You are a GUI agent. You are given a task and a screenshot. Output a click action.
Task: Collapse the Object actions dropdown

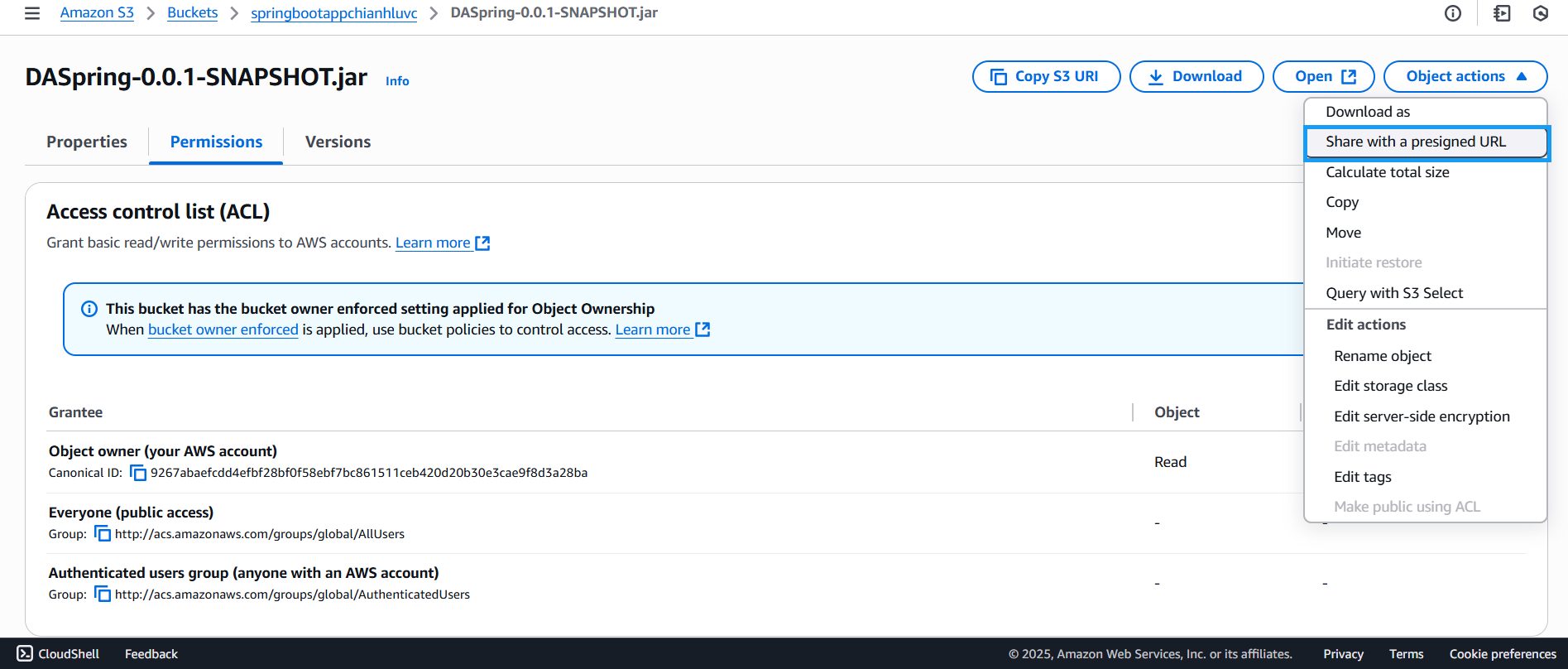coord(1465,76)
